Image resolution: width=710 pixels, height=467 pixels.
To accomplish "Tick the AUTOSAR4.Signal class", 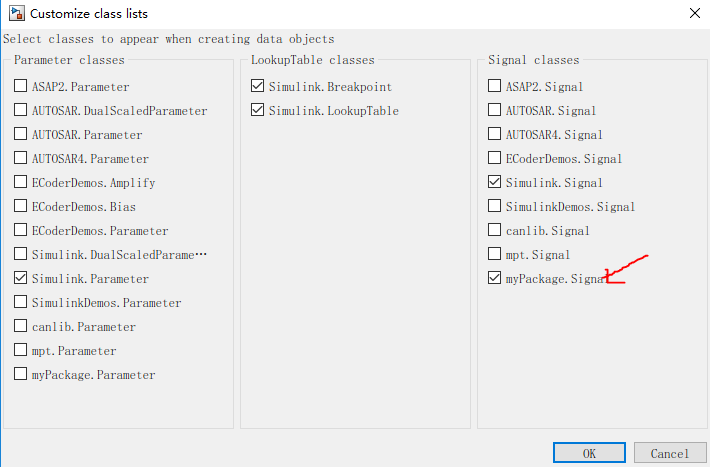I will [494, 135].
